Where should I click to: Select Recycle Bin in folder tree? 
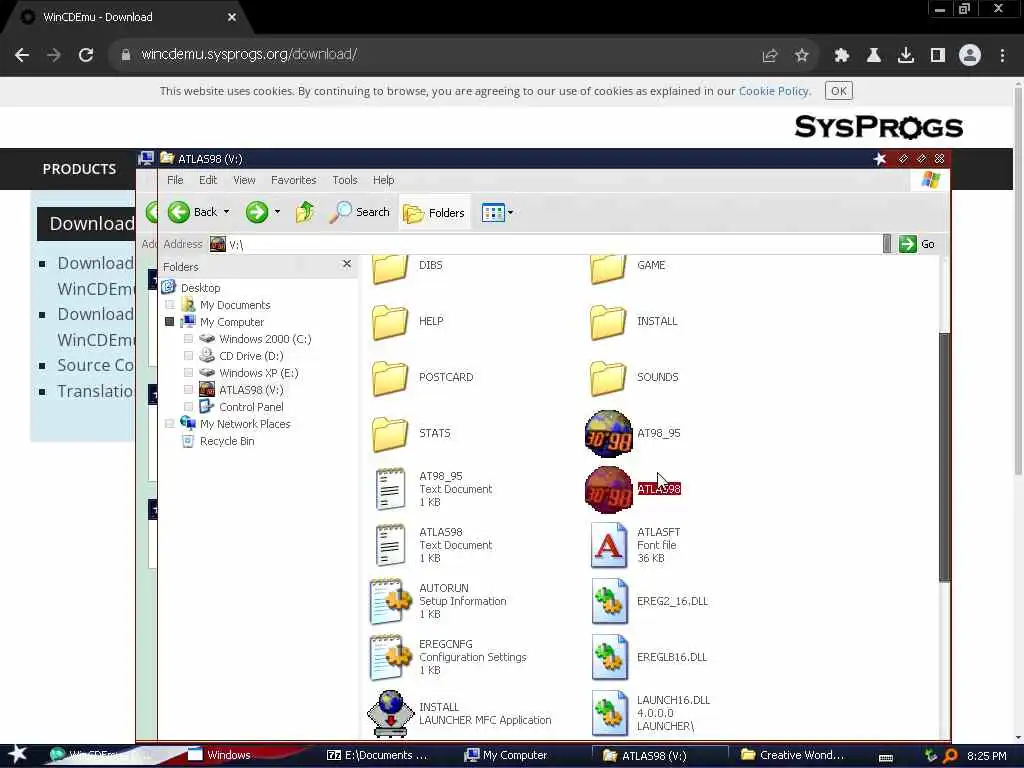coord(227,441)
